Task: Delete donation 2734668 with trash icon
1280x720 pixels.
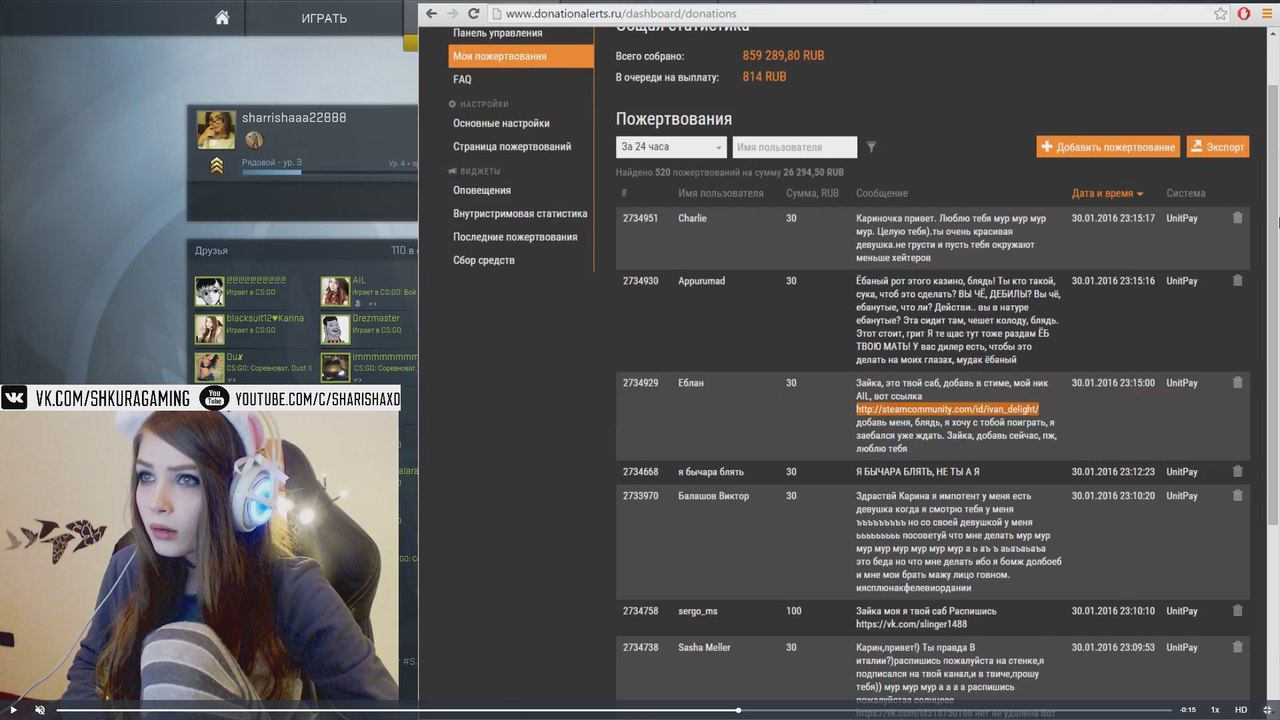Action: point(1238,472)
